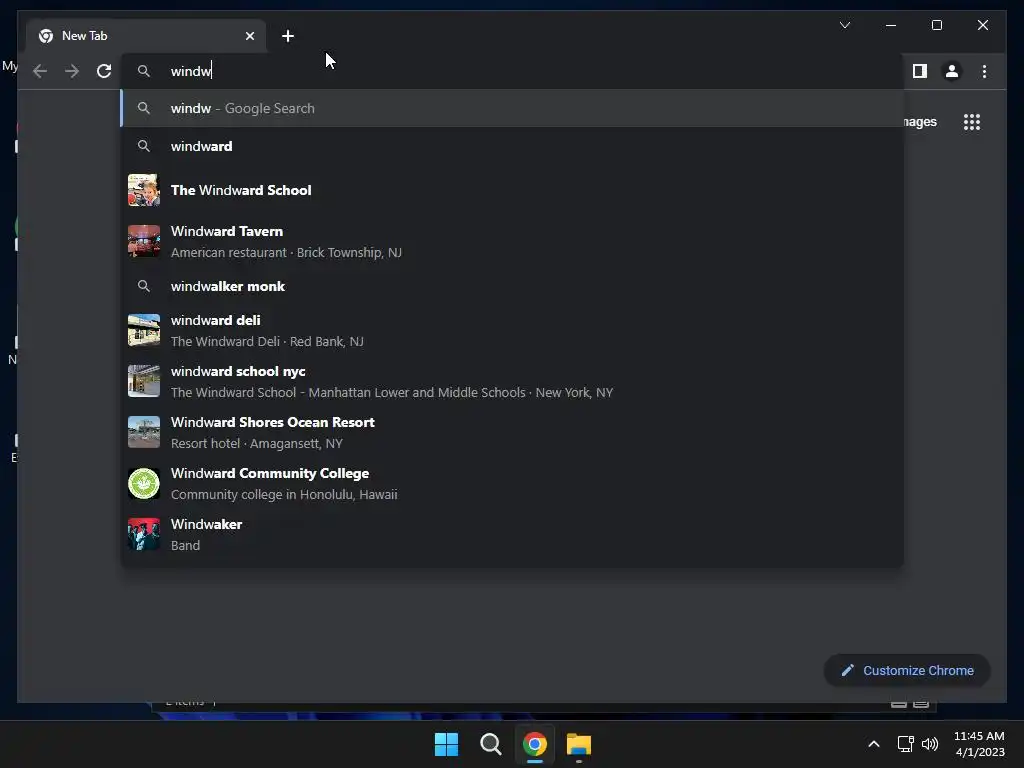Close the New Tab tab
The image size is (1024, 768).
[x=249, y=36]
